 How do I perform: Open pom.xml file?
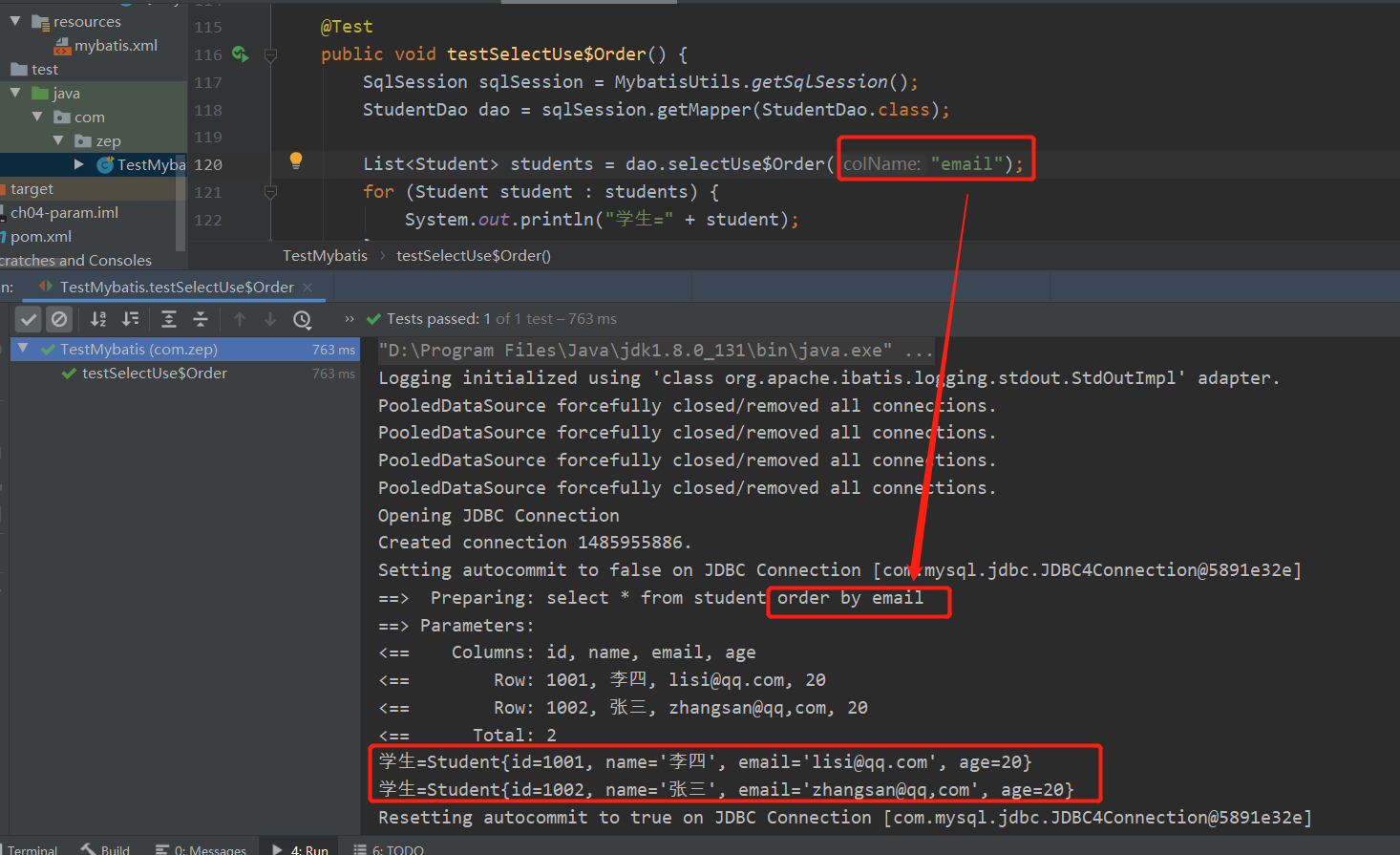click(40, 236)
